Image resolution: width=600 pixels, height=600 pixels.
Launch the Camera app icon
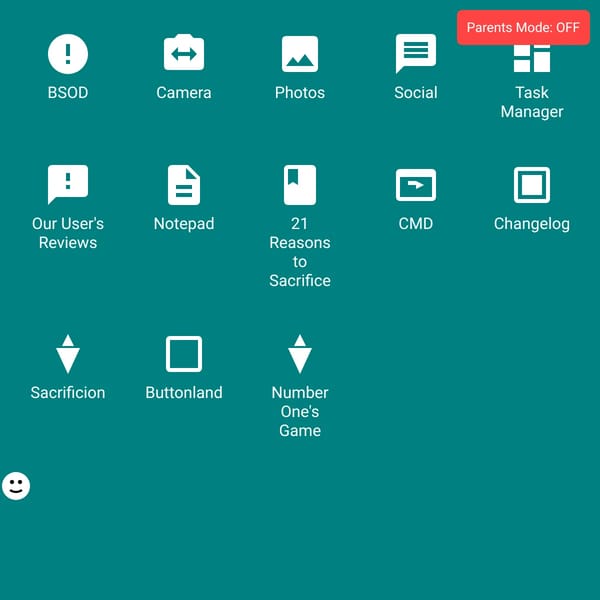[x=184, y=52]
